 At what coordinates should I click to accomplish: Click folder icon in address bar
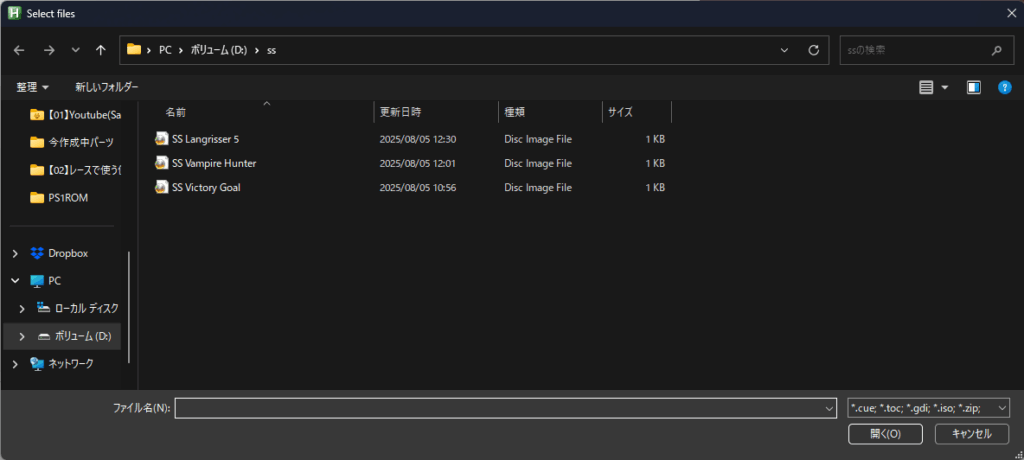[134, 50]
